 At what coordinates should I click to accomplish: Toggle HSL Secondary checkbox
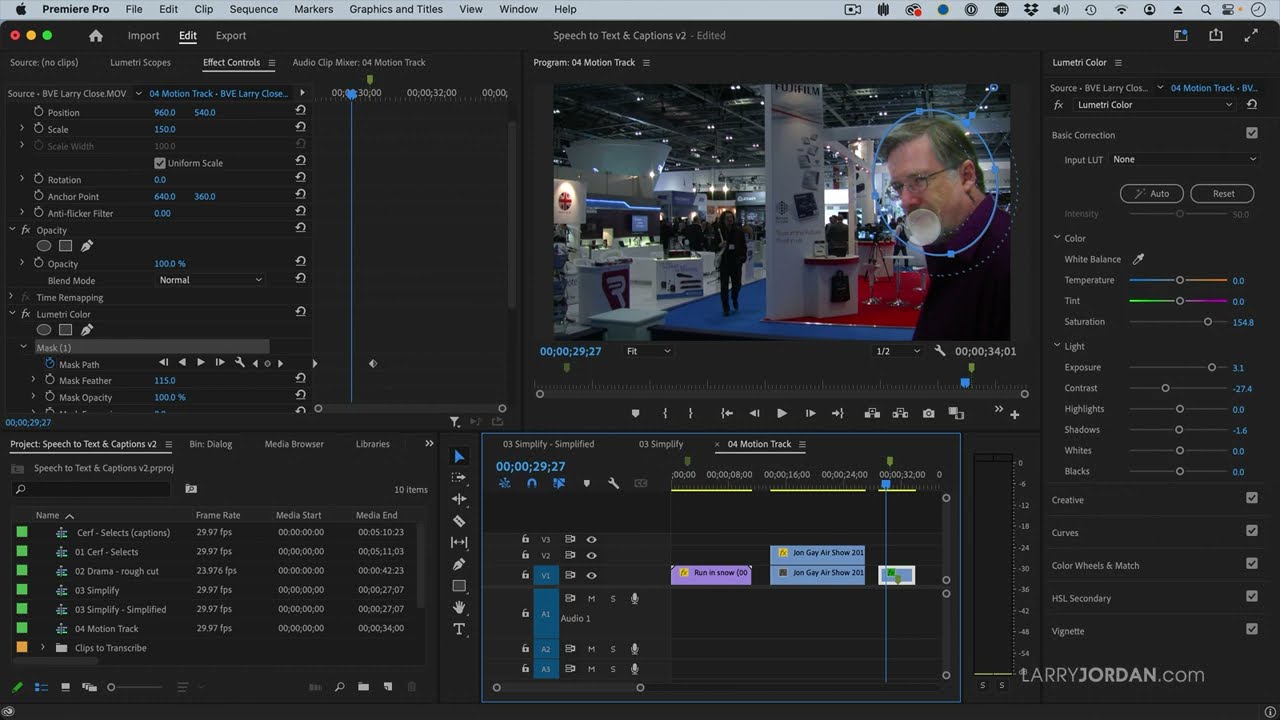pyautogui.click(x=1252, y=597)
